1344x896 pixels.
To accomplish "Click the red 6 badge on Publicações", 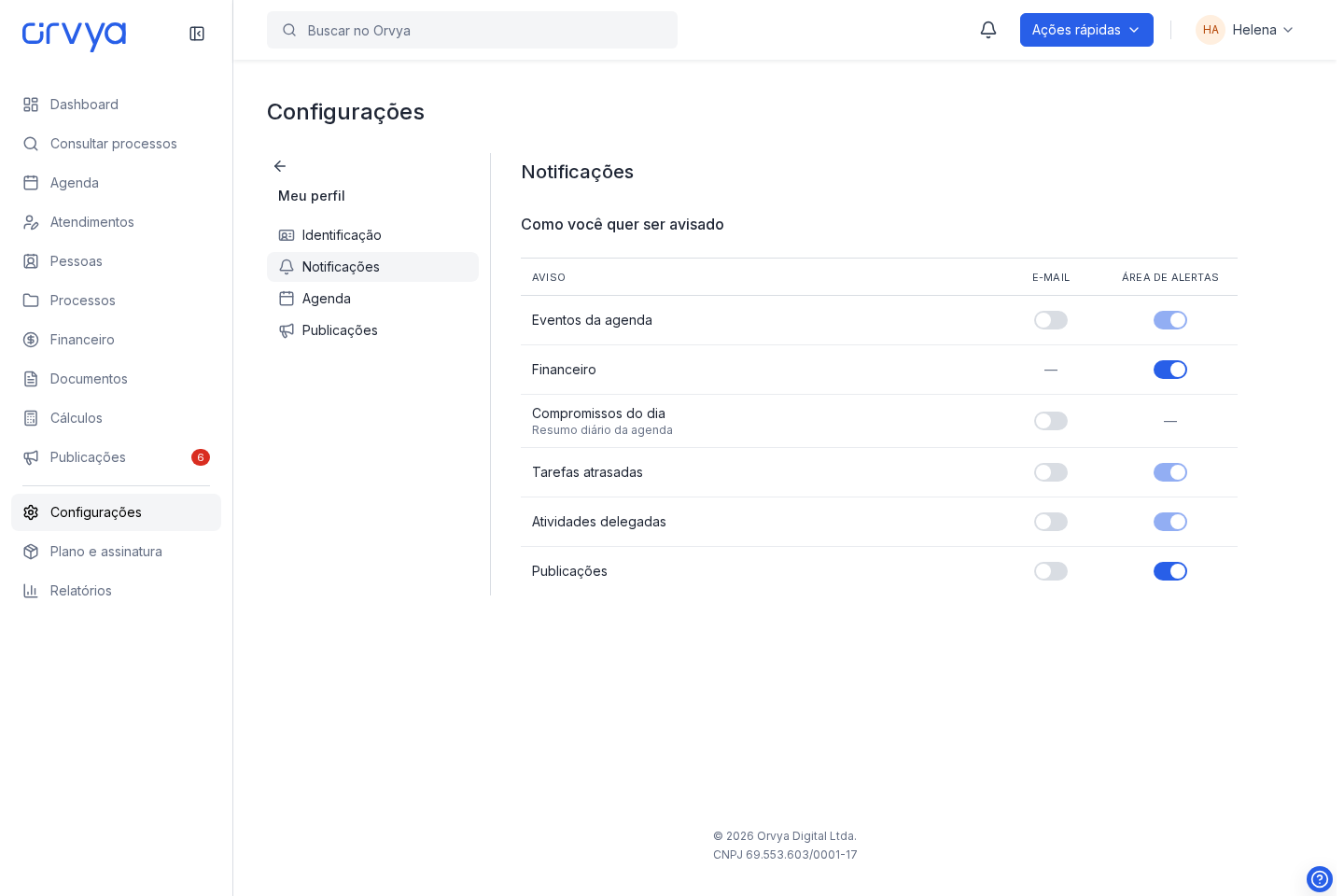I will coord(201,457).
